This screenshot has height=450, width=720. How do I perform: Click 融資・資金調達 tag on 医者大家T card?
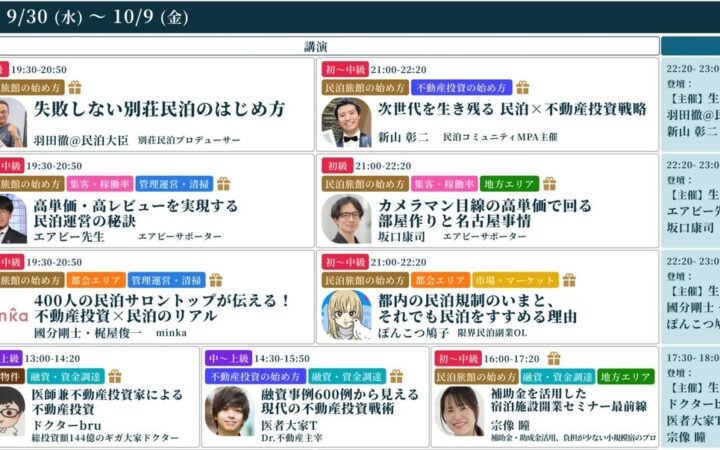(x=347, y=377)
